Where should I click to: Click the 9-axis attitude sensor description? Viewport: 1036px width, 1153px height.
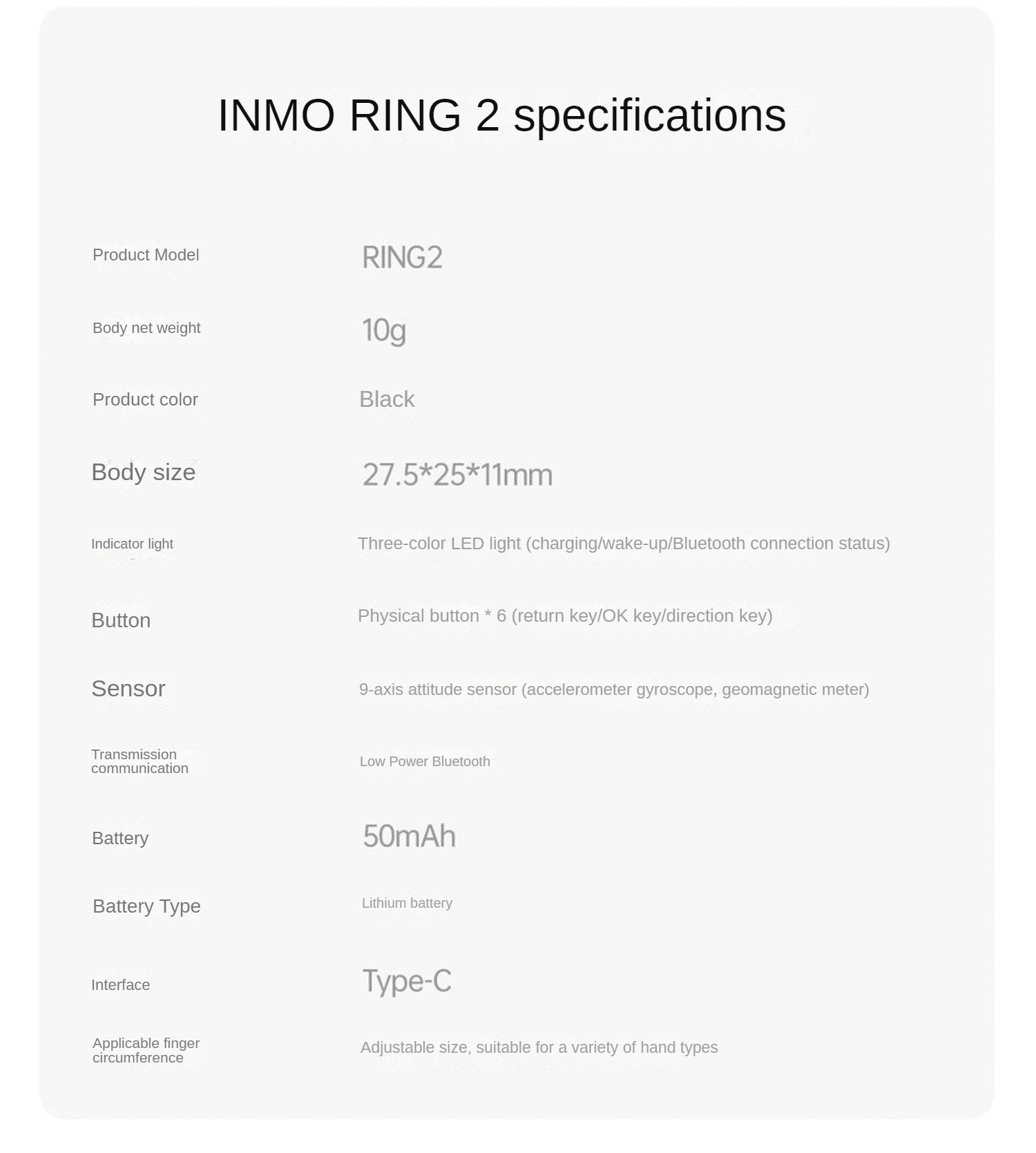click(614, 689)
